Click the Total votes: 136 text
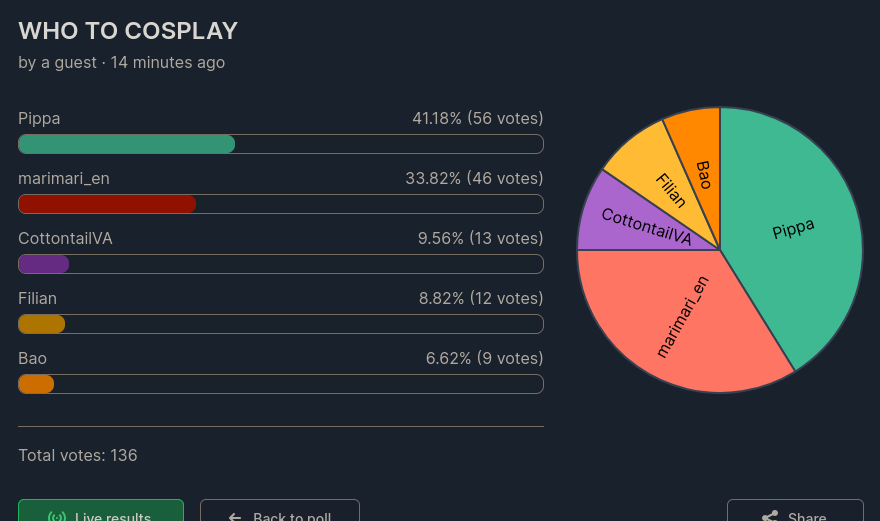The image size is (880, 521). click(x=77, y=455)
